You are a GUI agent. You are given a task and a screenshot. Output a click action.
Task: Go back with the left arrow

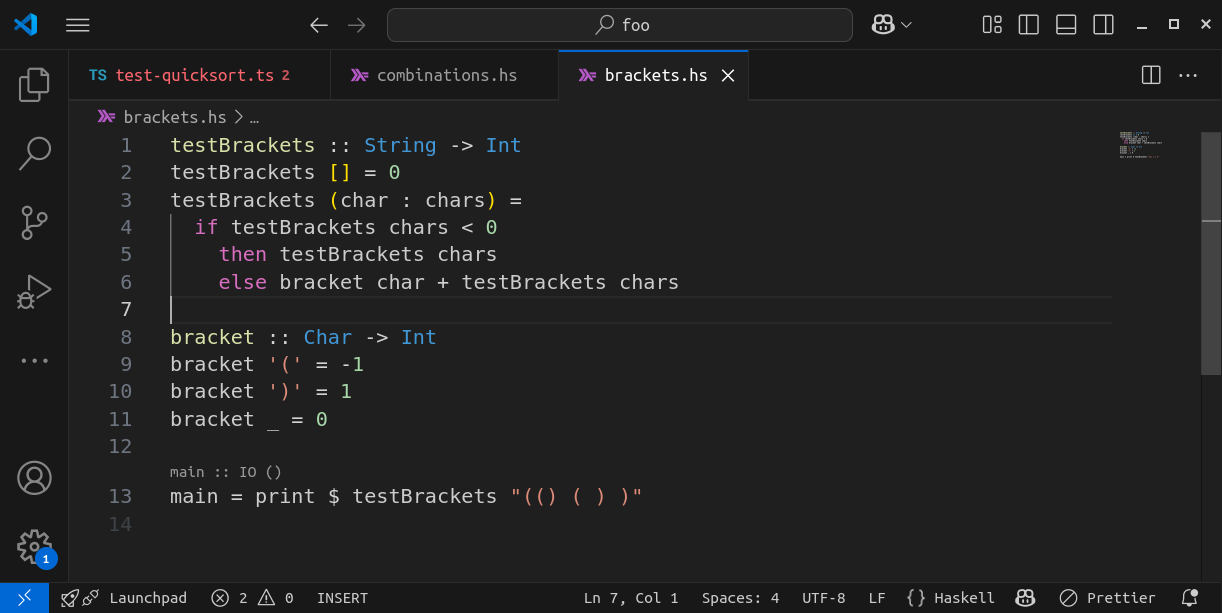[319, 25]
